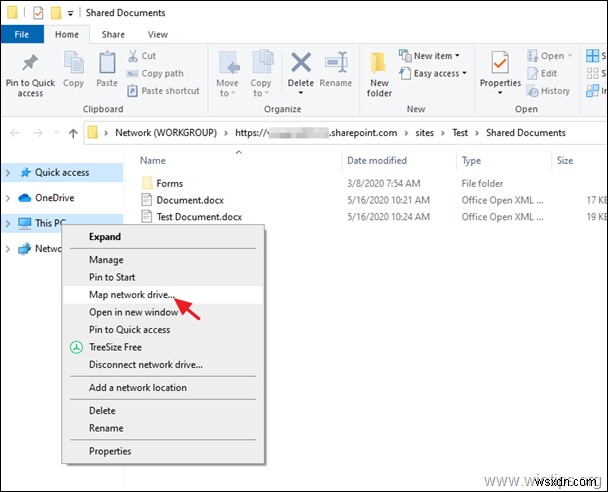Click the Move to icon
The image size is (608, 492).
[x=228, y=68]
